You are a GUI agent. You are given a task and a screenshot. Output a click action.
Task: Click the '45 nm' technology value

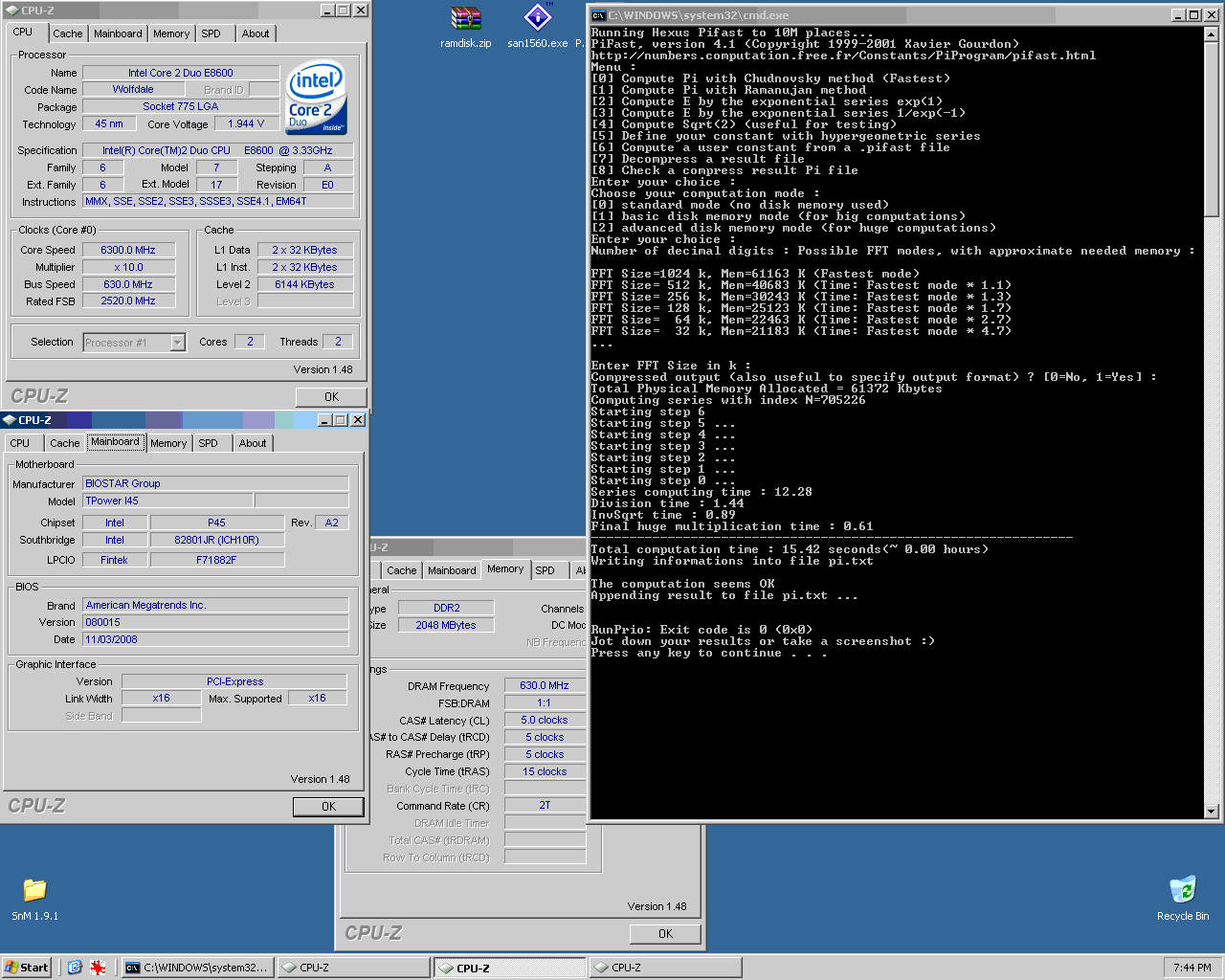click(x=109, y=124)
